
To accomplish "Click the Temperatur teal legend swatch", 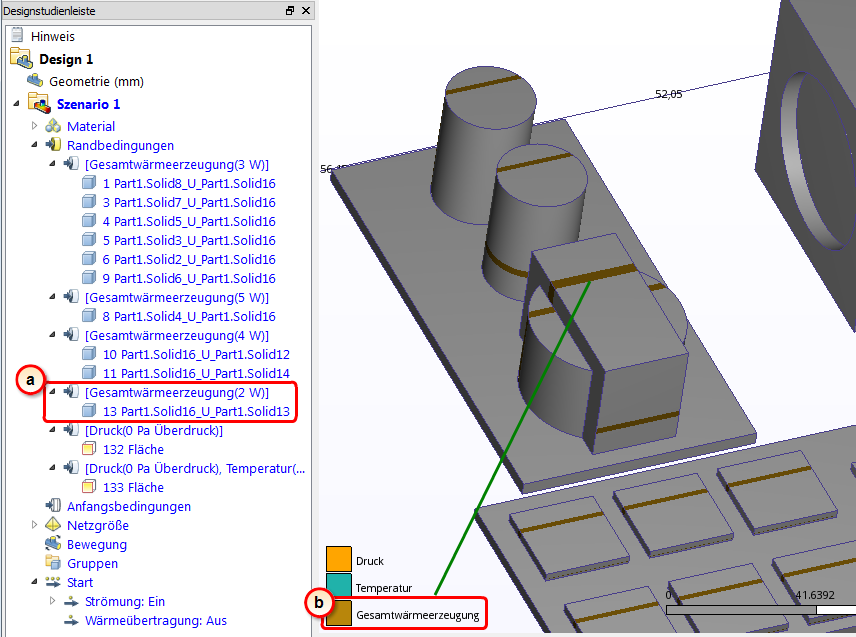I will (338, 585).
